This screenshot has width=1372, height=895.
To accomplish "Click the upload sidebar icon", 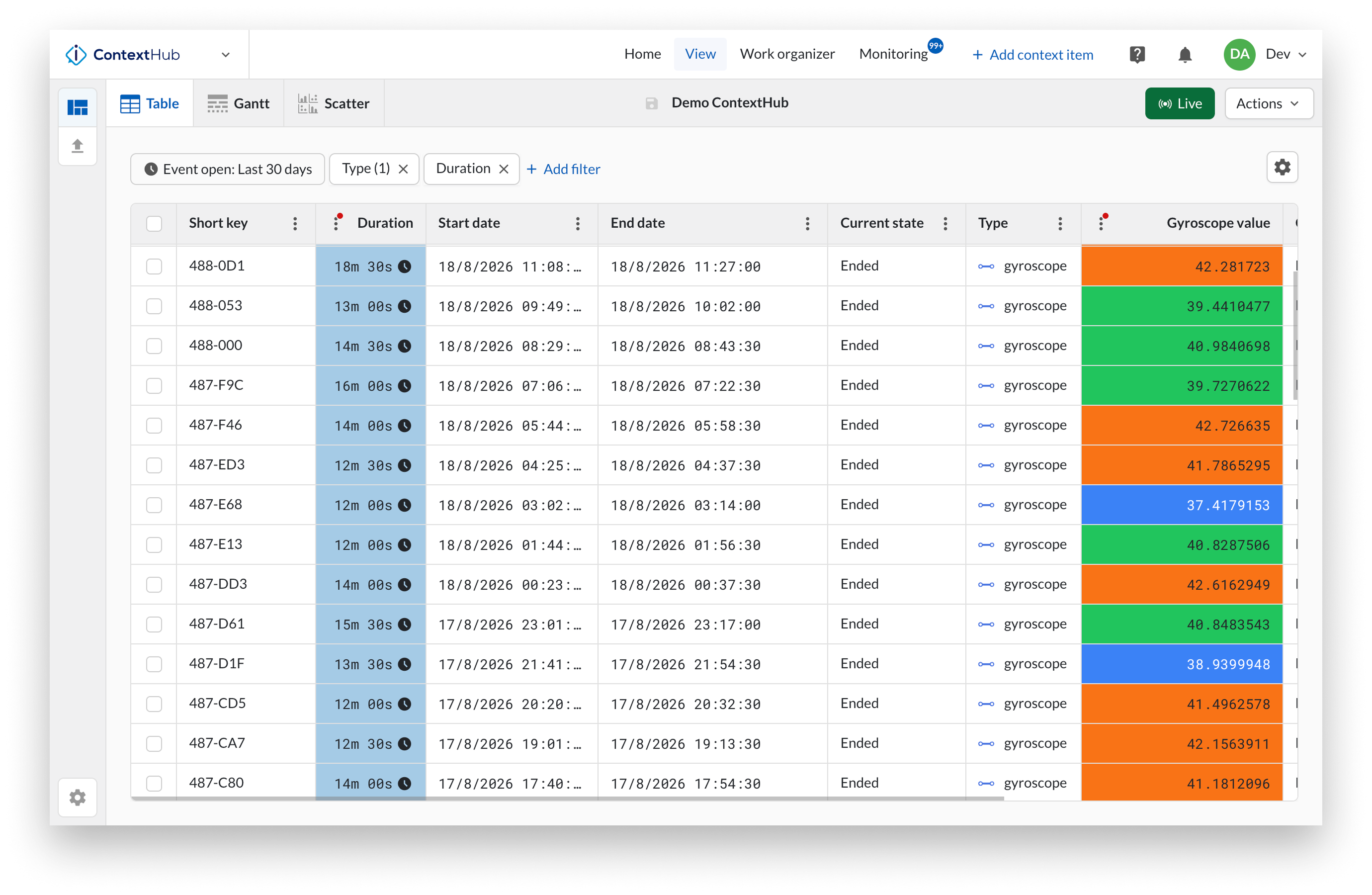I will pos(78,145).
